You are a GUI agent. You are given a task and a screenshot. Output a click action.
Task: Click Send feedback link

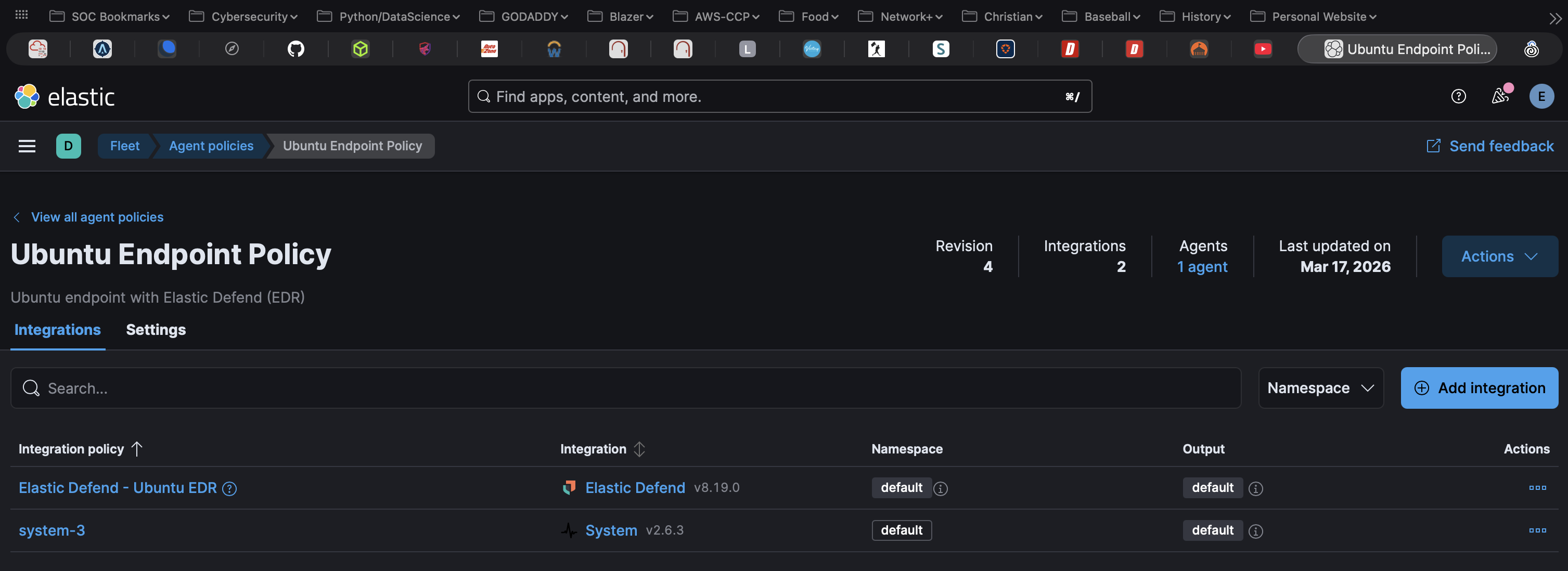tap(1490, 146)
